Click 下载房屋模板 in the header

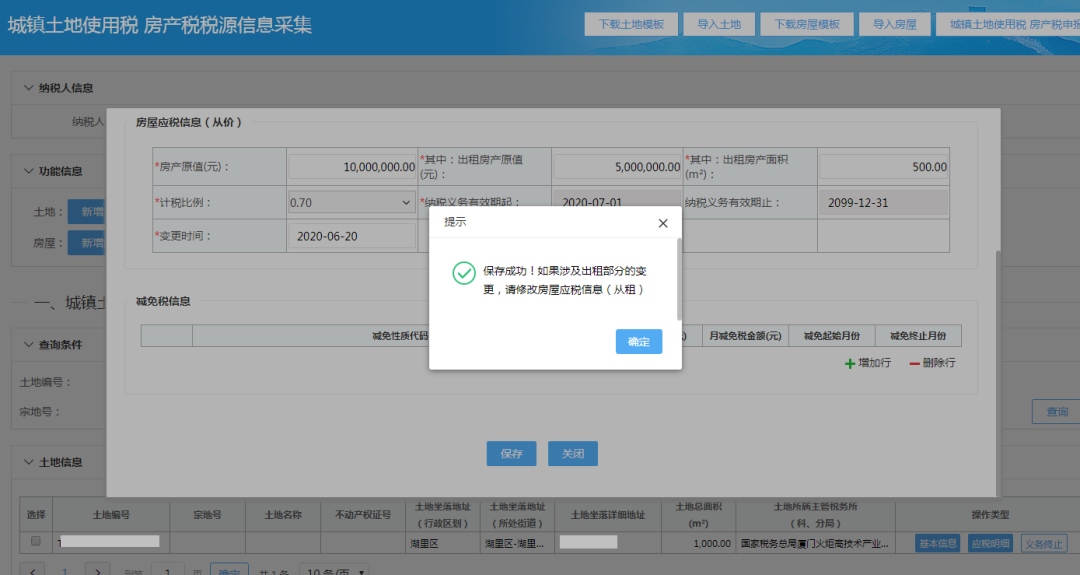pos(807,24)
